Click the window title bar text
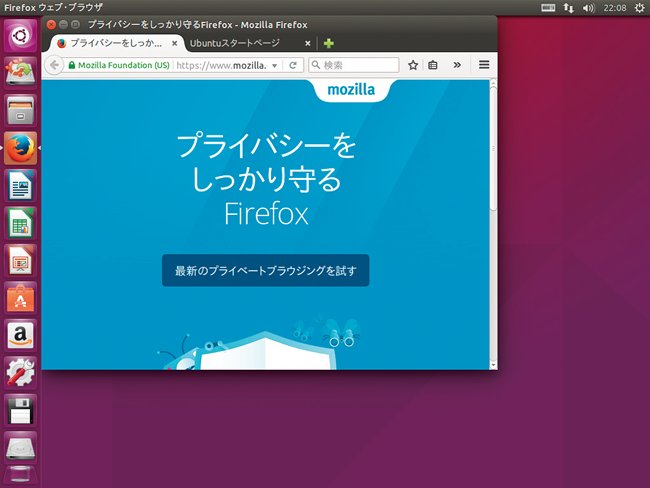Image resolution: width=650 pixels, height=488 pixels. point(197,25)
